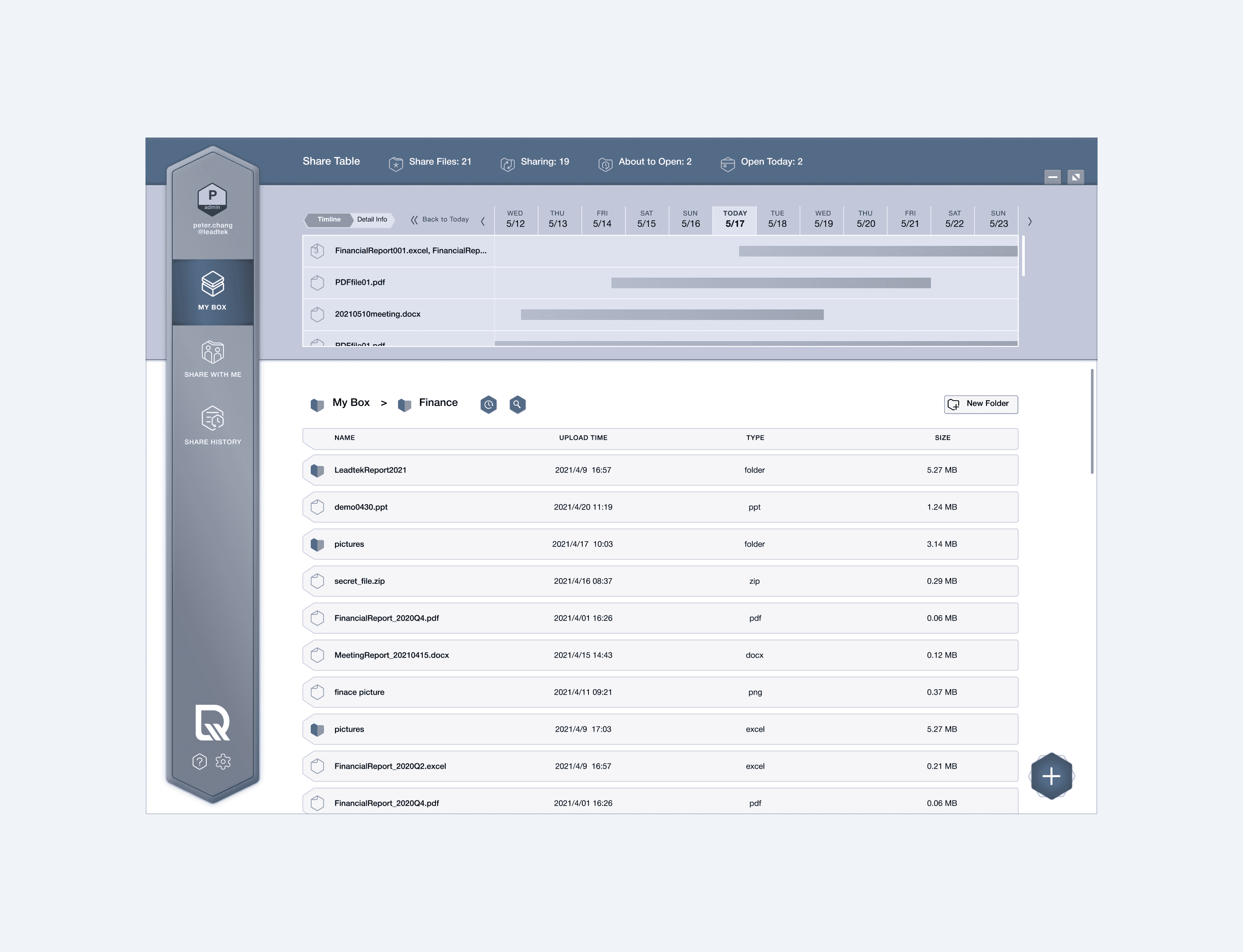Image resolution: width=1243 pixels, height=952 pixels.
Task: Go to next week with right chevron
Action: (x=1029, y=222)
